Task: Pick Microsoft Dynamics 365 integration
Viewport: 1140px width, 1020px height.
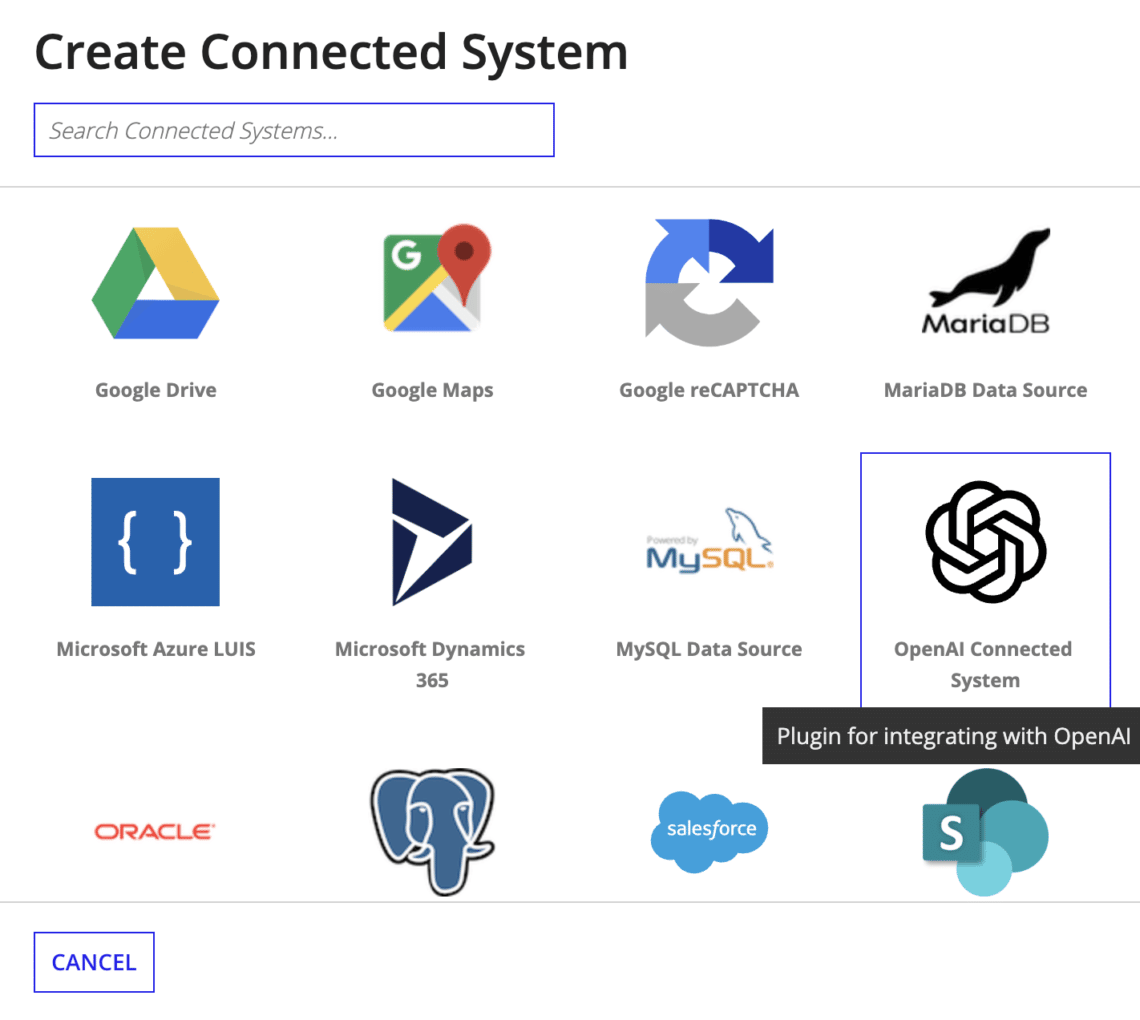Action: point(432,542)
